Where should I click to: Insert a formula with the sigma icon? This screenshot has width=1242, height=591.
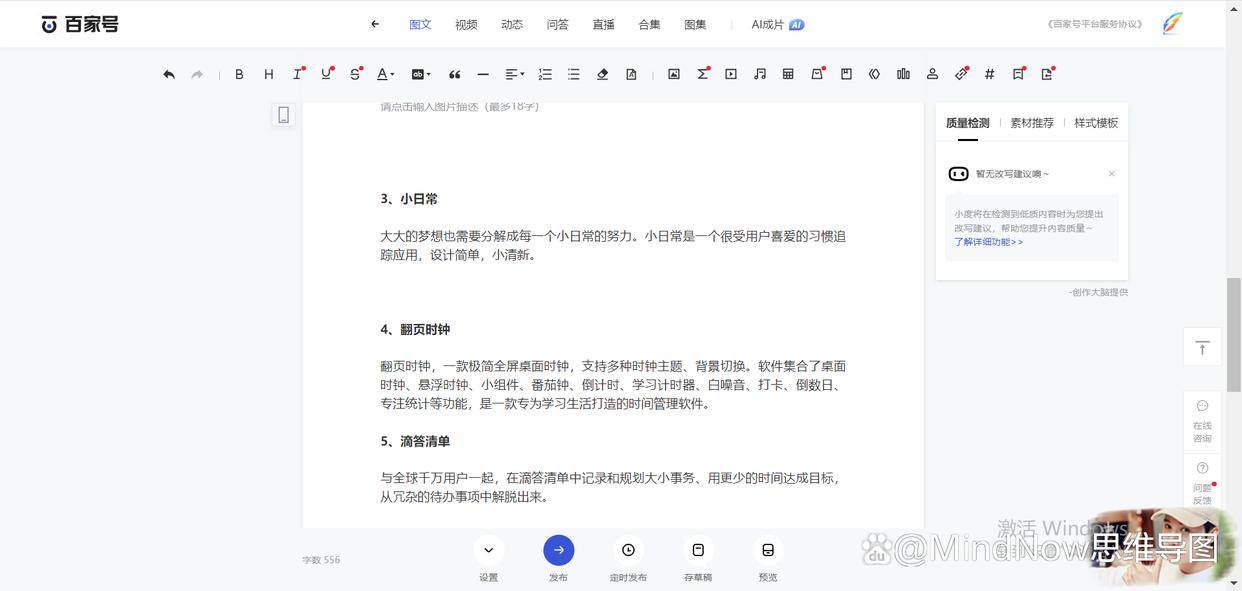coord(703,74)
